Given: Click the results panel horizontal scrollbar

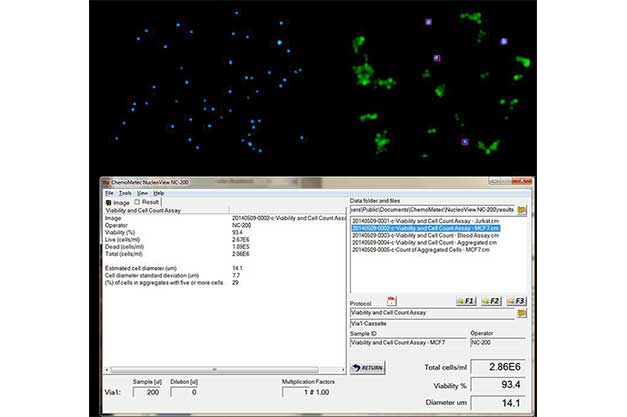Looking at the screenshot, I should pos(222,369).
